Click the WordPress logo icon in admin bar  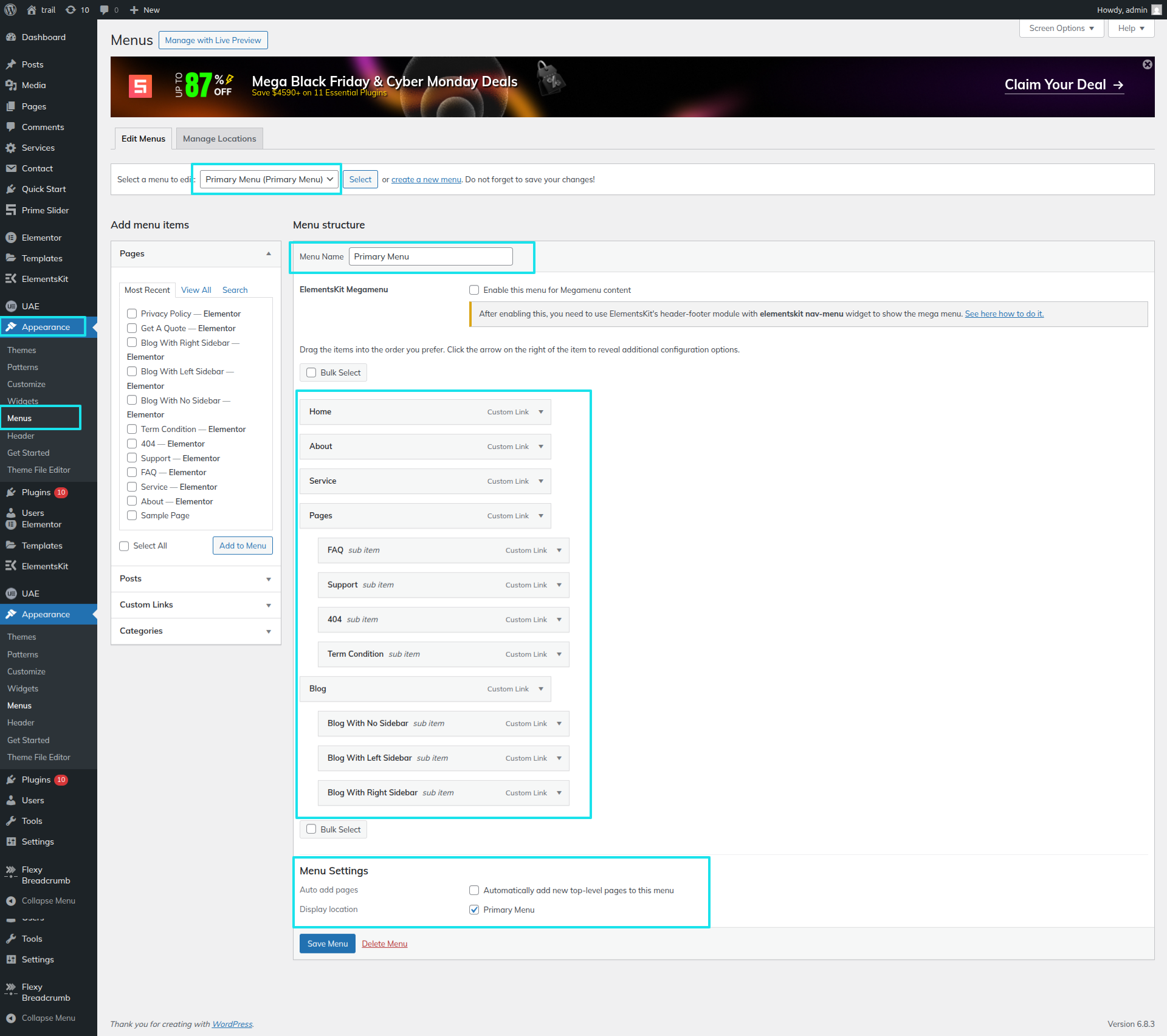click(10, 10)
